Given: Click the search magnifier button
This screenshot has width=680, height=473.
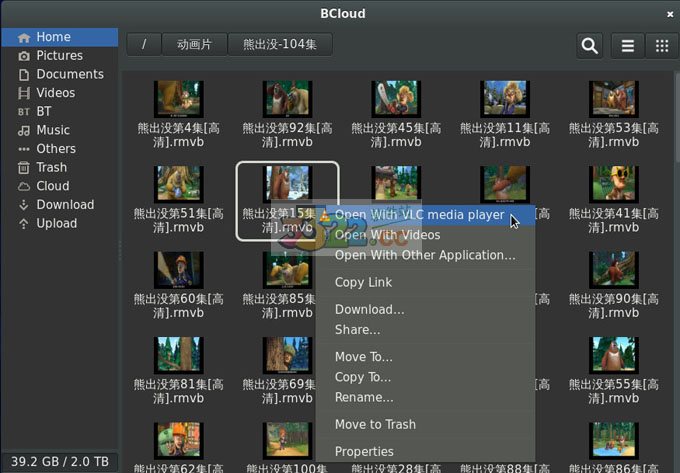Looking at the screenshot, I should (x=589, y=45).
